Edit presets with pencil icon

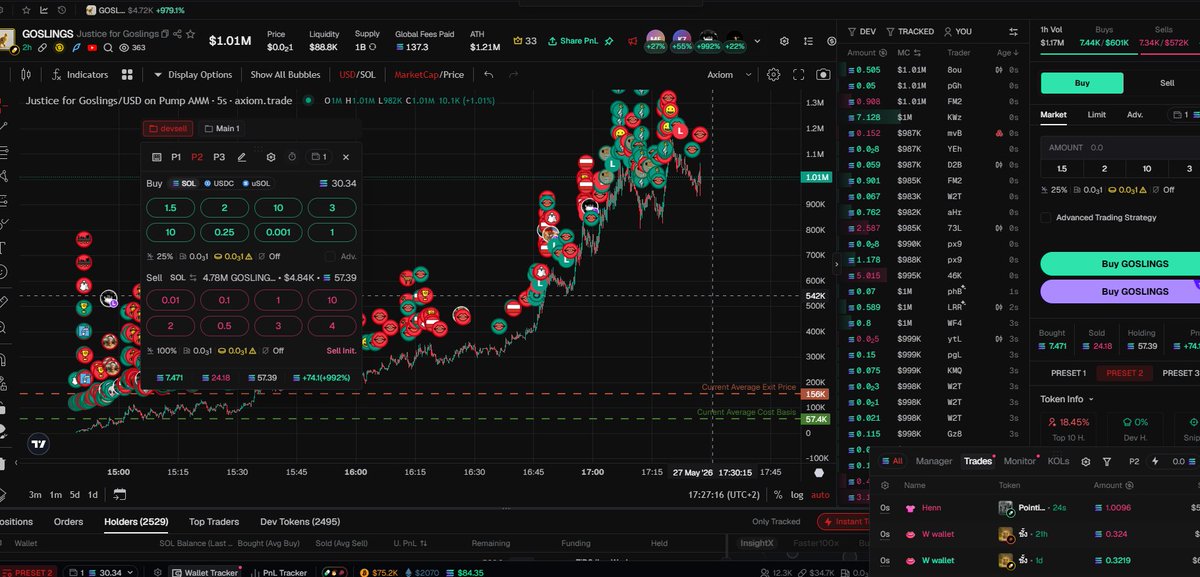pos(241,157)
